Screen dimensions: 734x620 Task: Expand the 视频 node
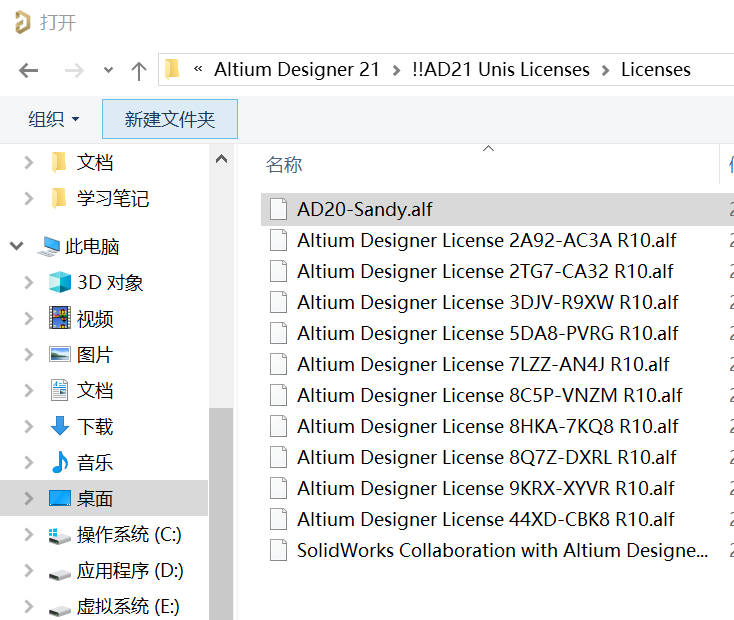pos(29,318)
